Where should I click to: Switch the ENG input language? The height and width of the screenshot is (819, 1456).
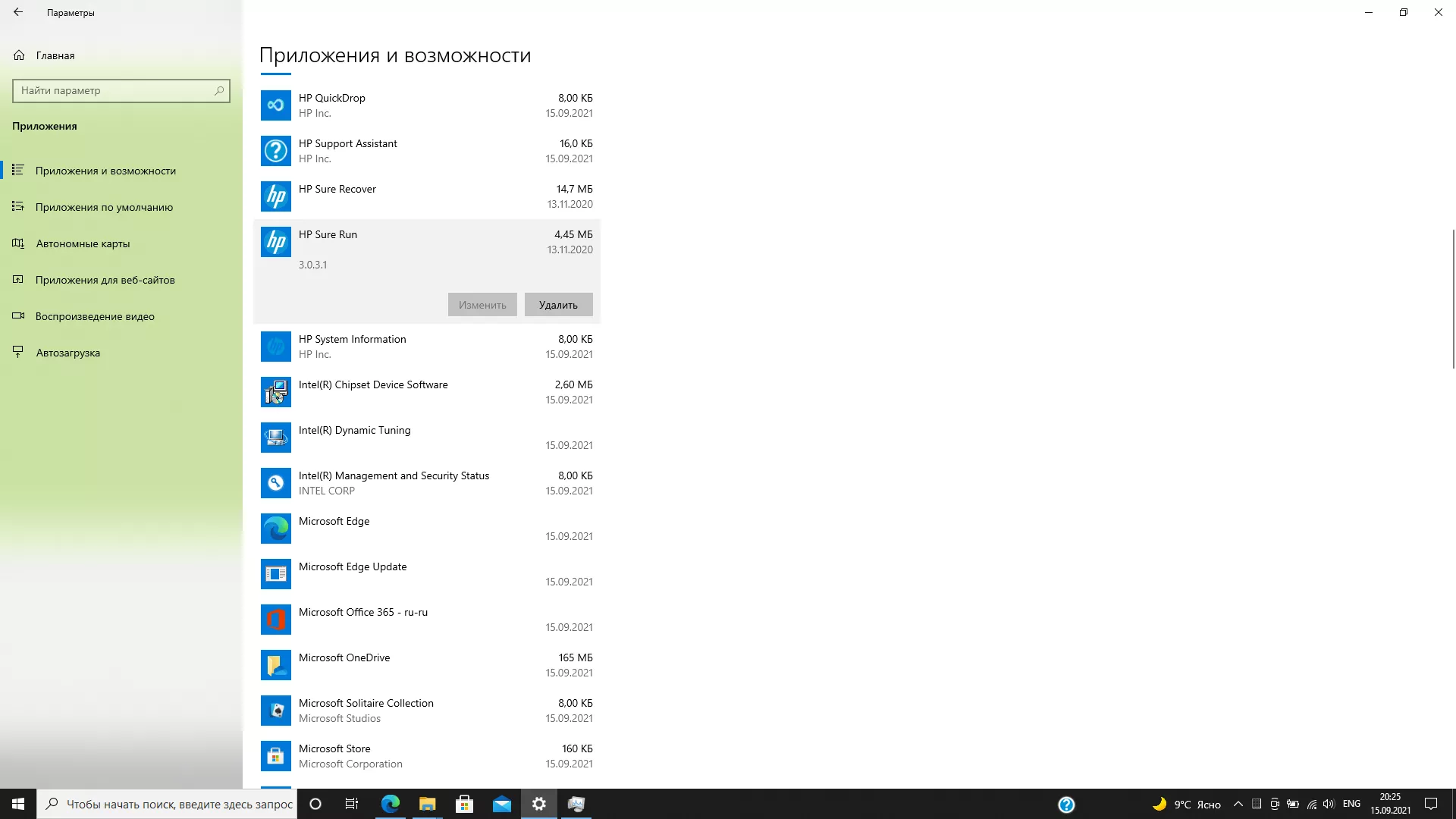click(1351, 804)
